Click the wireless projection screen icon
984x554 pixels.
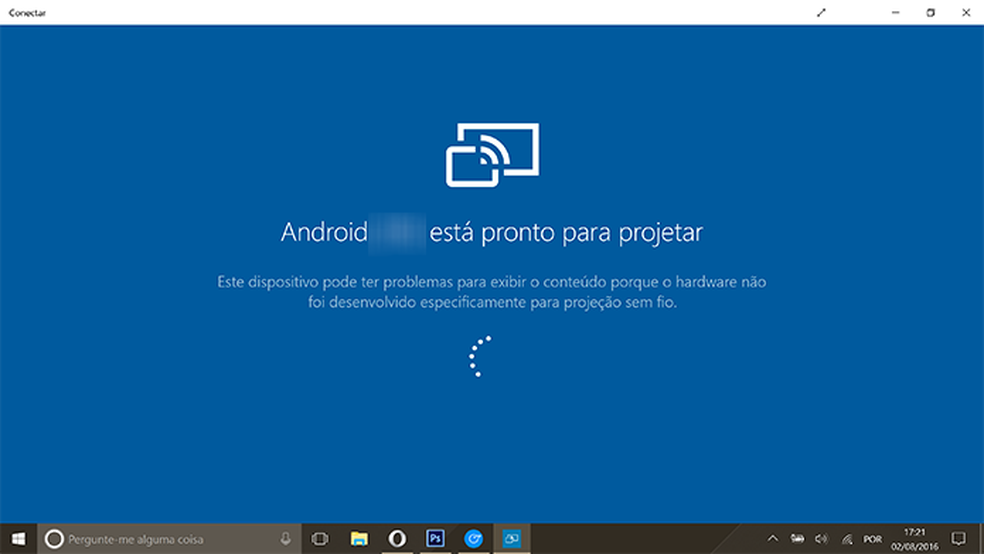[x=493, y=155]
